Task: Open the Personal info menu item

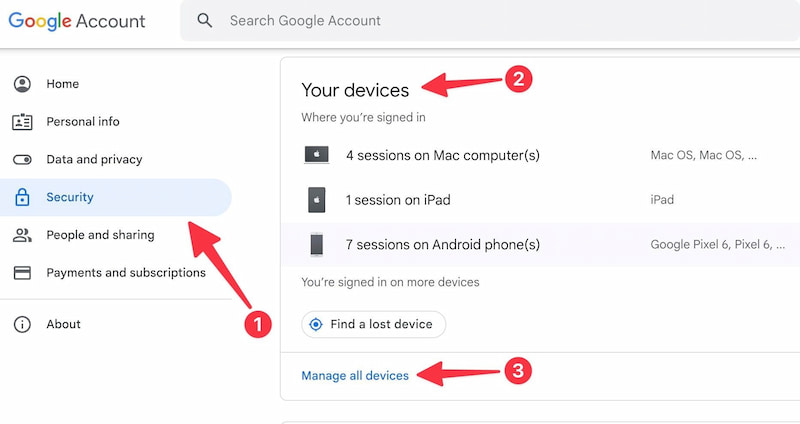Action: coord(83,122)
